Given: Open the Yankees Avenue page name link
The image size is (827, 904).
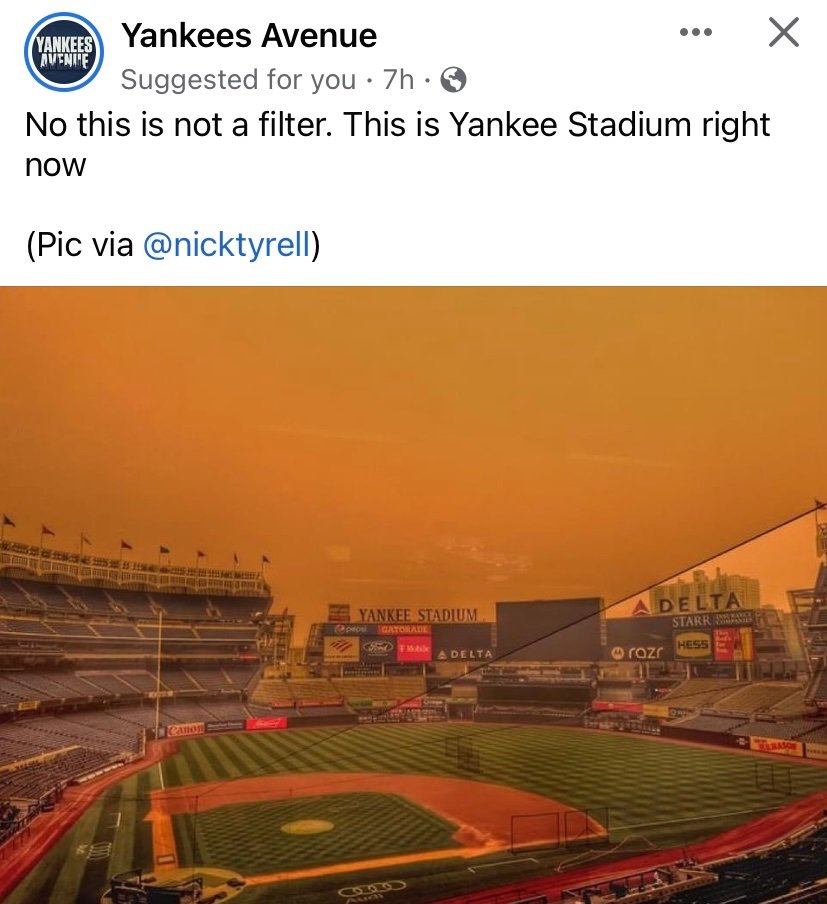Looking at the screenshot, I should tap(249, 36).
